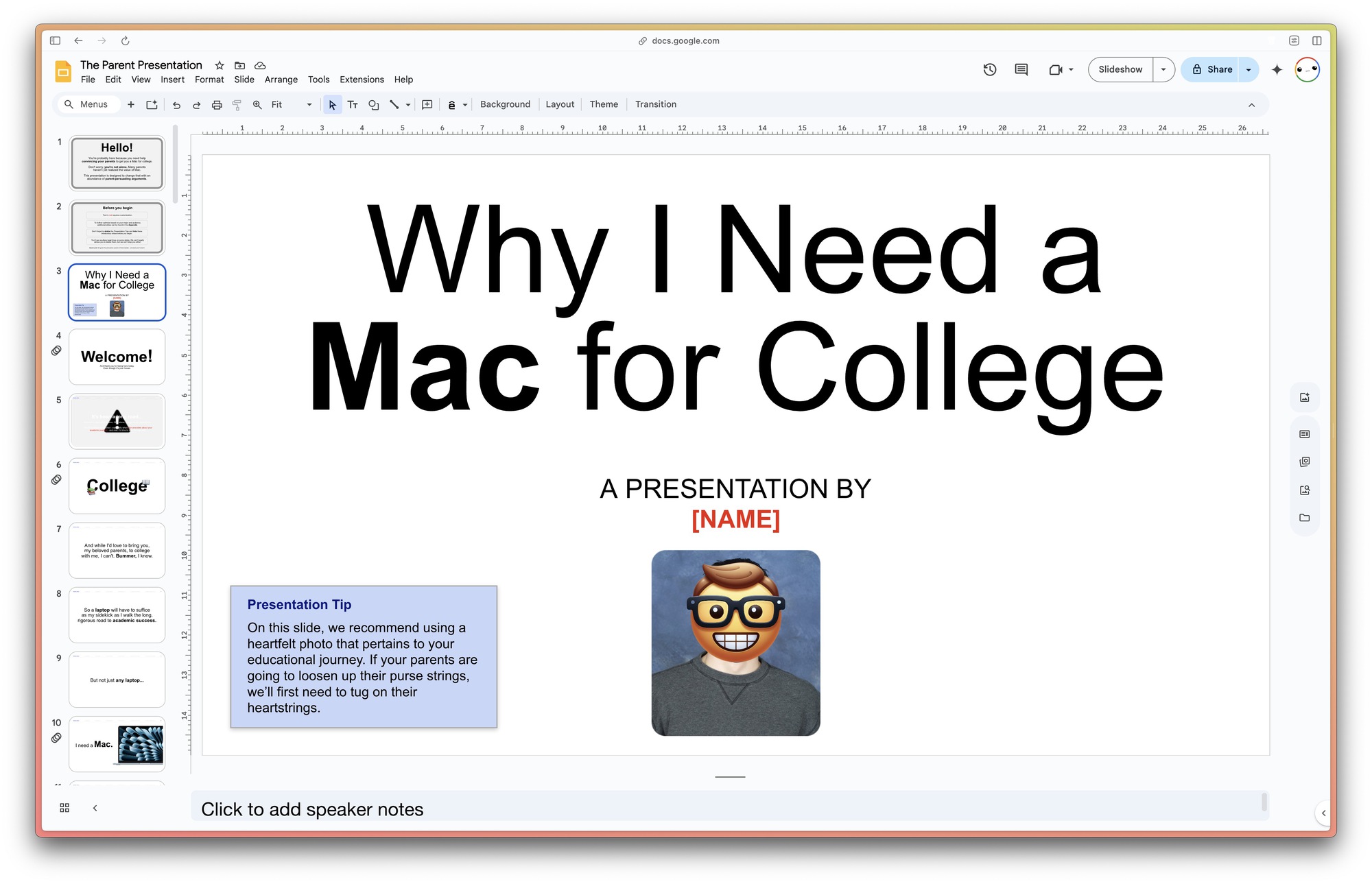Image resolution: width=1372 pixels, height=884 pixels.
Task: Select the Welcome! slide thumbnail
Action: click(x=117, y=357)
